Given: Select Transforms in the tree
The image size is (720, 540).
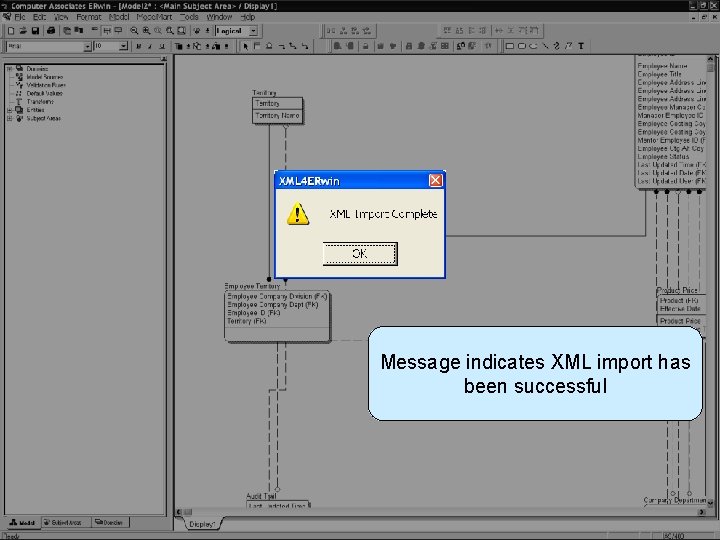Looking at the screenshot, I should pyautogui.click(x=40, y=101).
